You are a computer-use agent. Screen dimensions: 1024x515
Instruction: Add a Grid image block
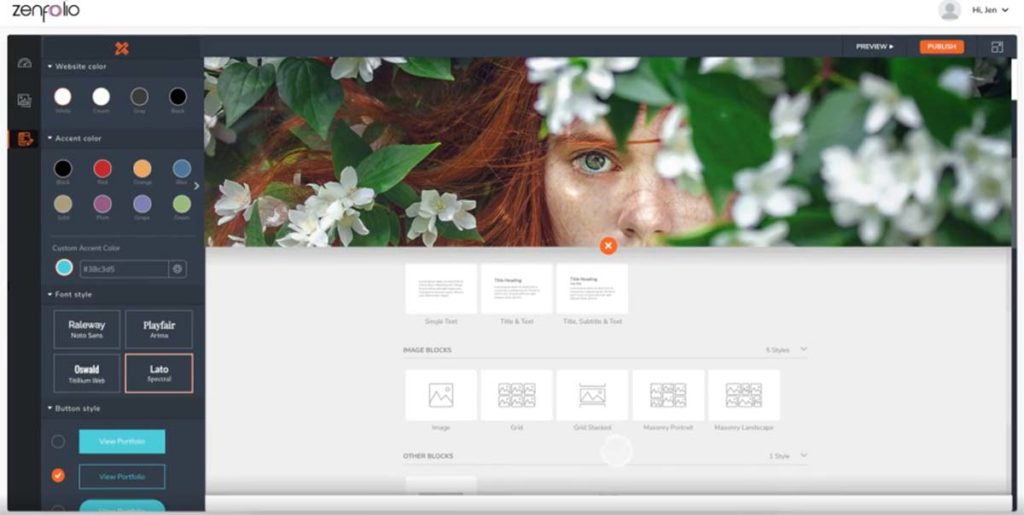coord(517,395)
